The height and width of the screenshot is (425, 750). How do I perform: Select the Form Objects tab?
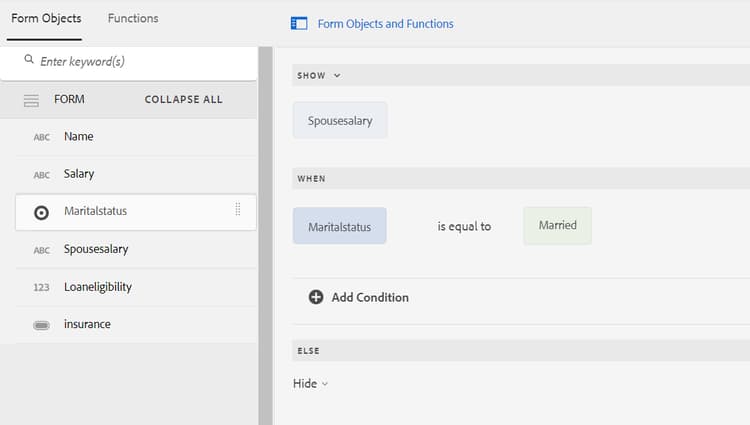coord(46,19)
